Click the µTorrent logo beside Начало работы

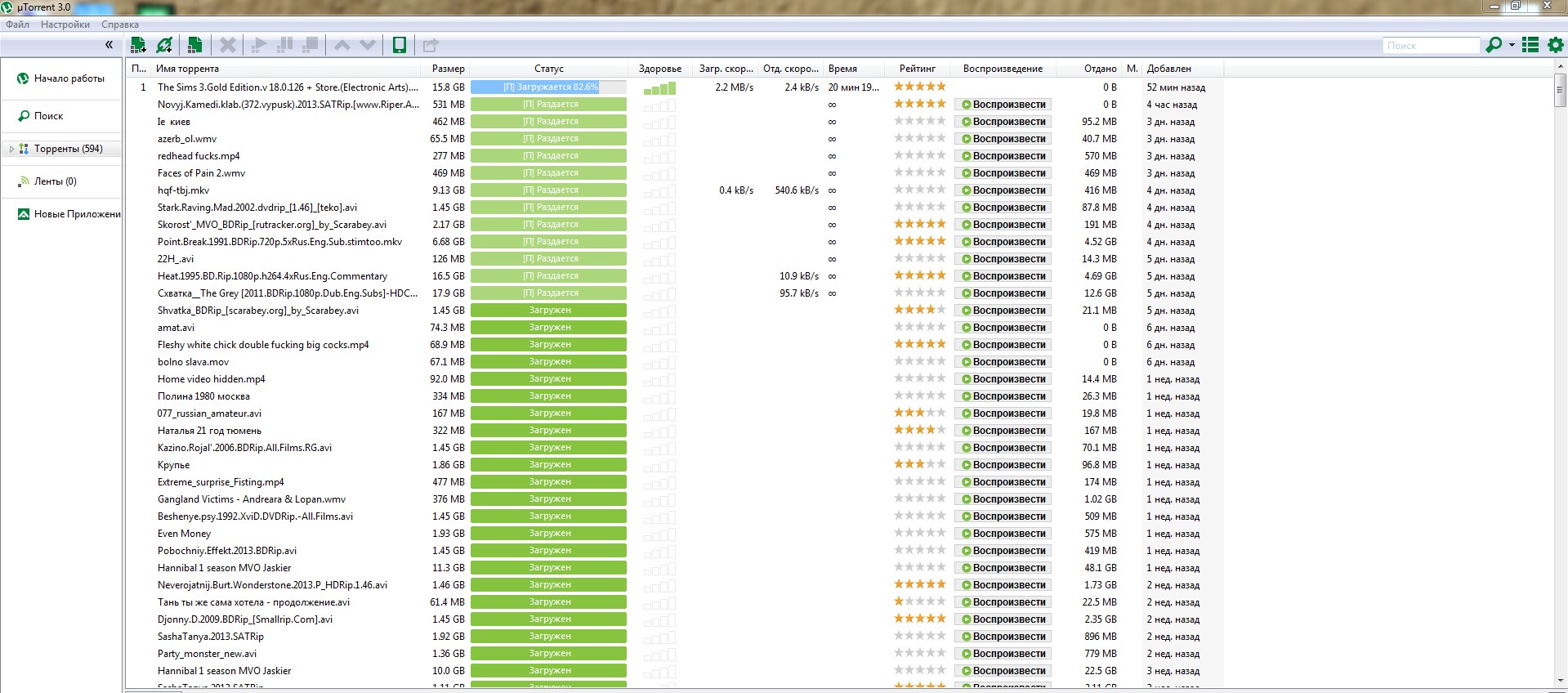23,78
